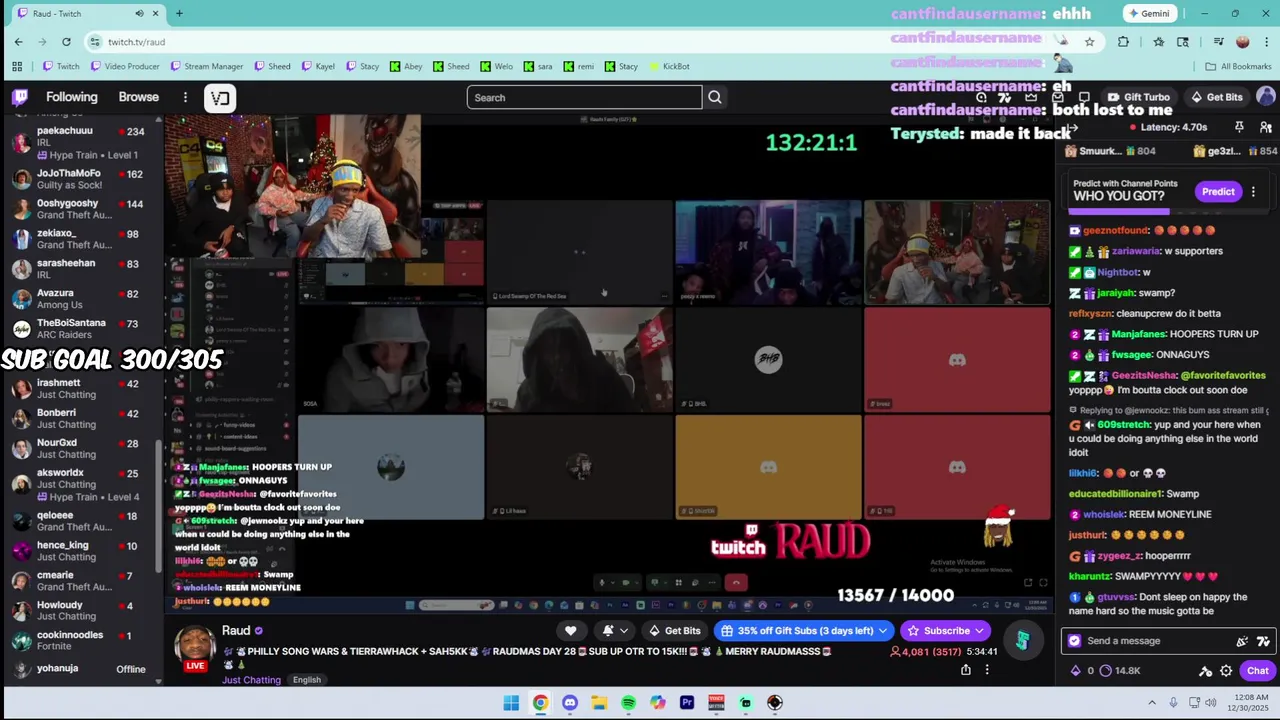Click the heart follow button
This screenshot has width=1280, height=720.
(x=571, y=631)
